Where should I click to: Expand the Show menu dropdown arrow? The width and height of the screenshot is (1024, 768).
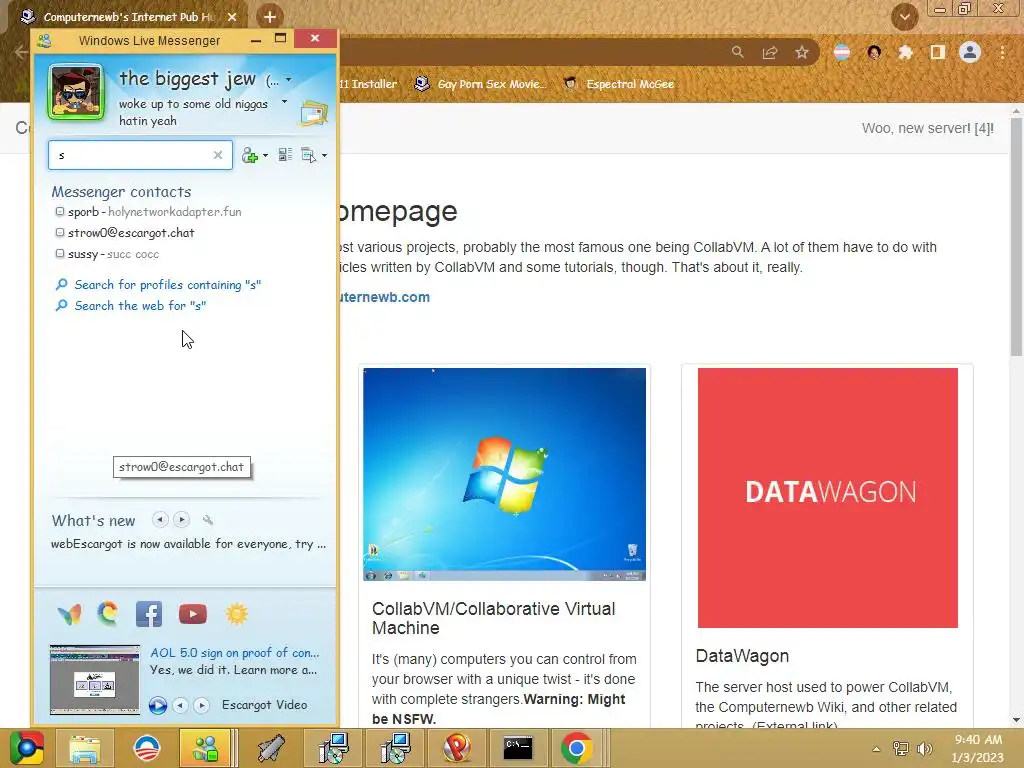click(x=325, y=156)
